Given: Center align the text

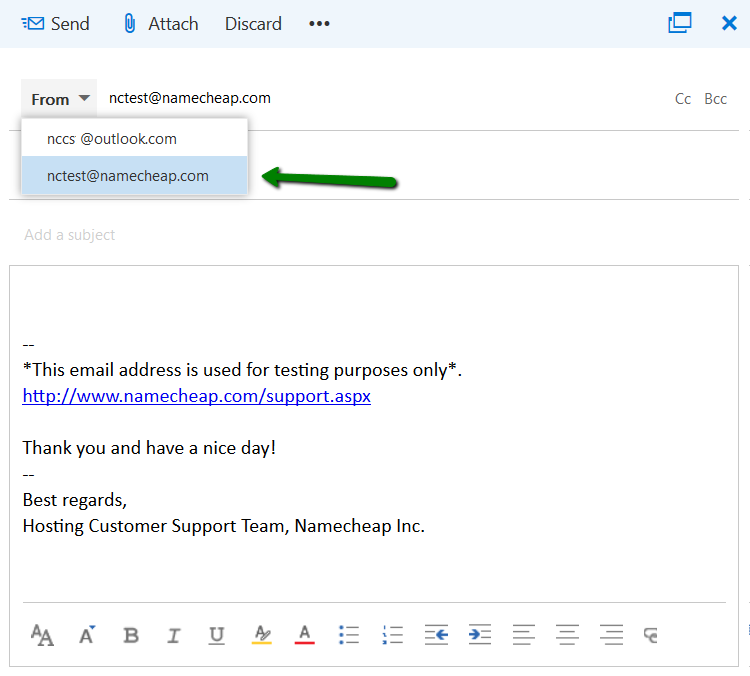Looking at the screenshot, I should 567,635.
